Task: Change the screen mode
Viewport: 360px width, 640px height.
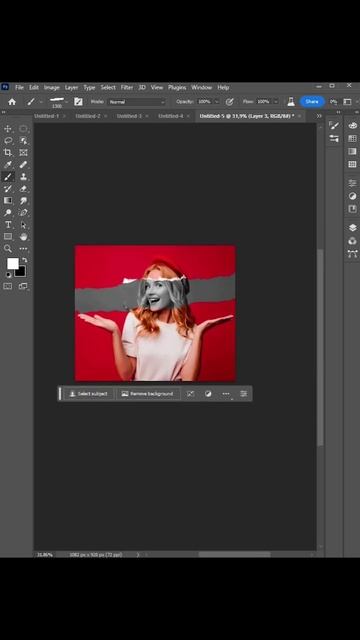Action: 23,286
